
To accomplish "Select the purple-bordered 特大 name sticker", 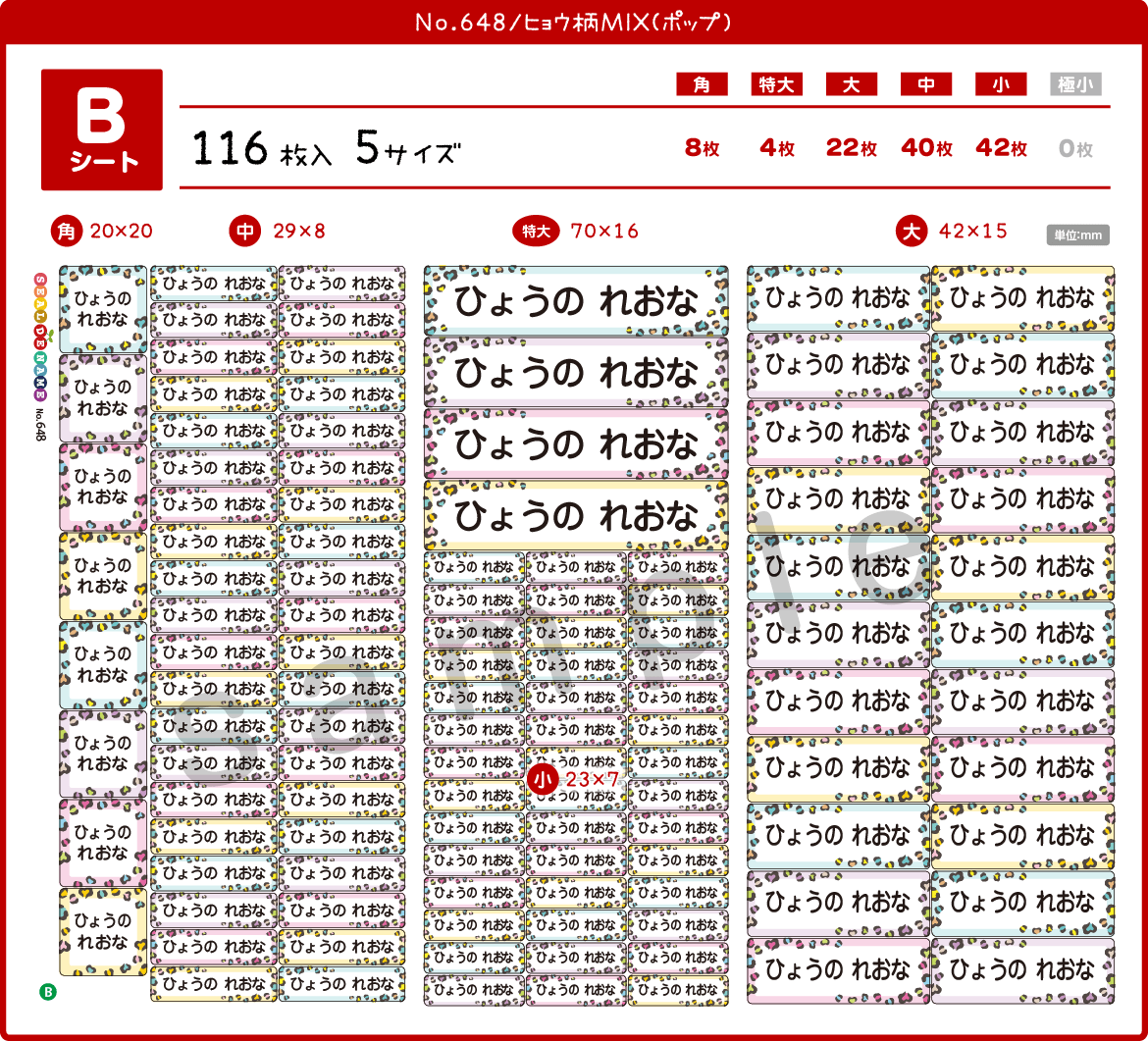I will pos(576,373).
